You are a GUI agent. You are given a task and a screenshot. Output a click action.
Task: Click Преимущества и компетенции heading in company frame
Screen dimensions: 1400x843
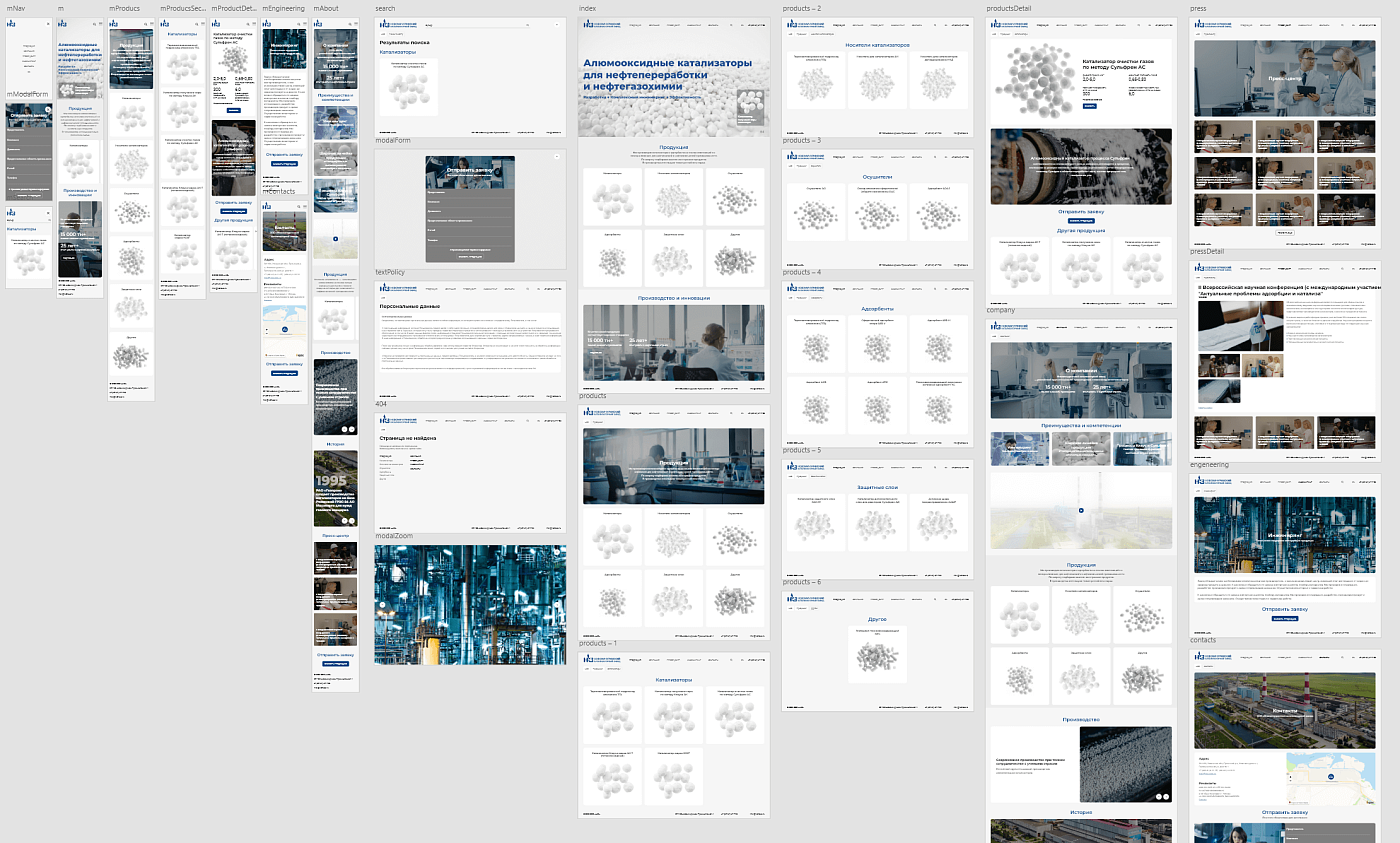1081,425
